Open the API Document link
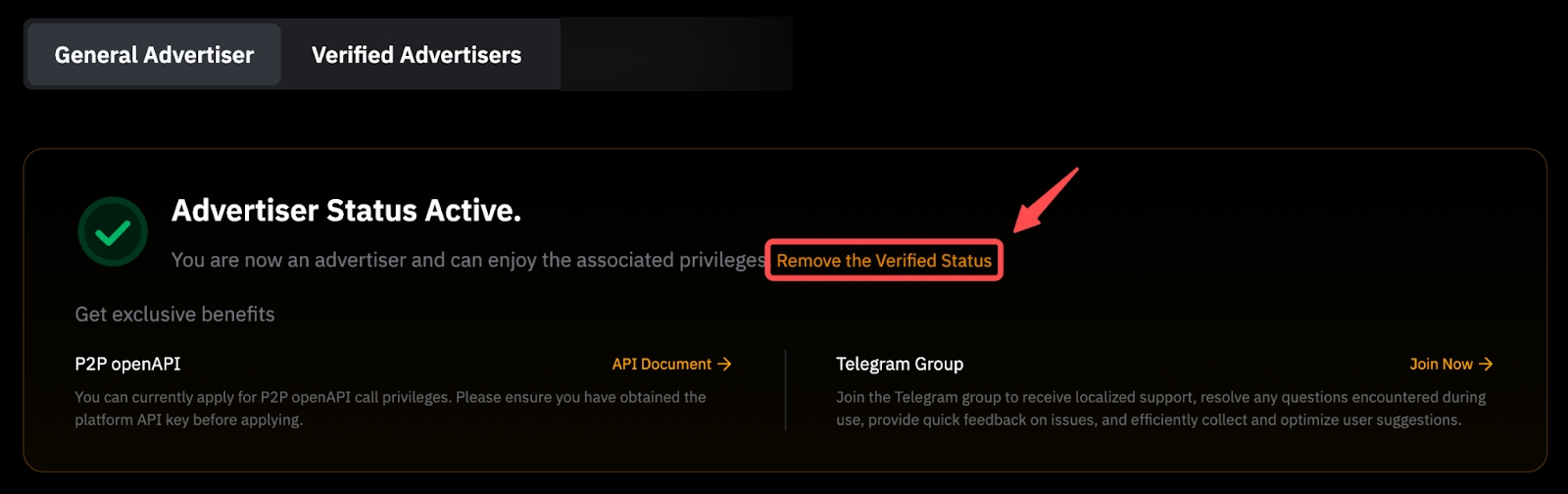This screenshot has height=494, width=1568. (x=661, y=364)
